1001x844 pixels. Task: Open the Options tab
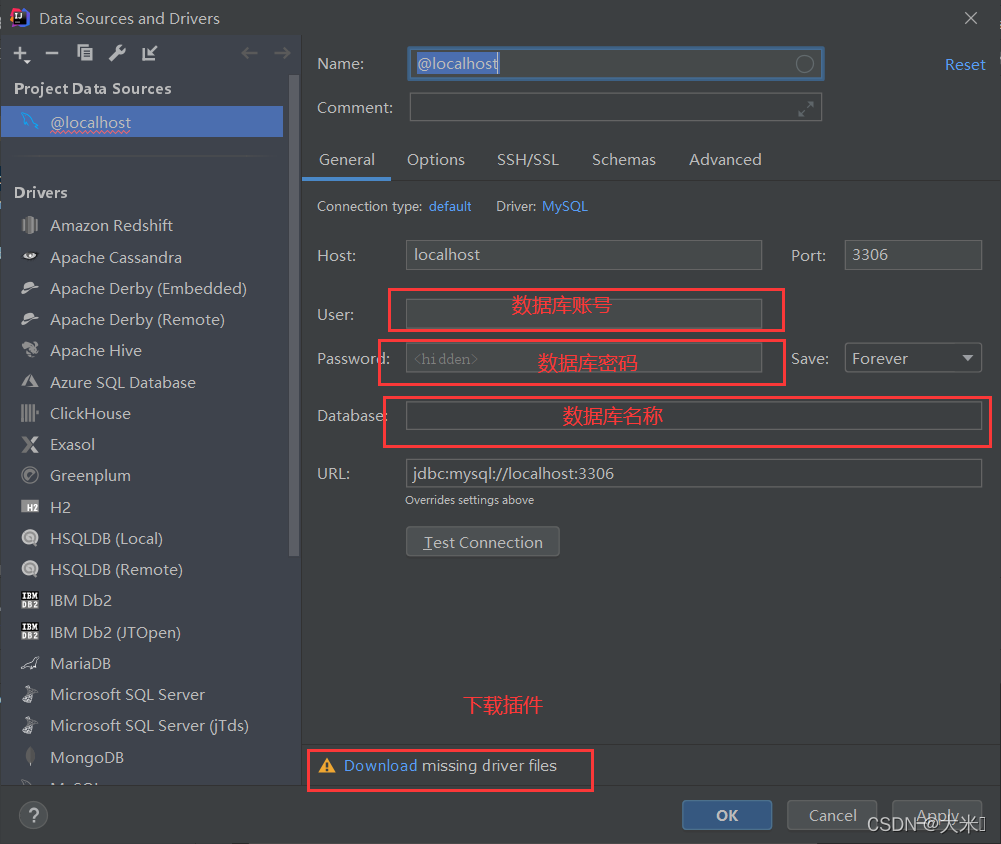pyautogui.click(x=436, y=160)
